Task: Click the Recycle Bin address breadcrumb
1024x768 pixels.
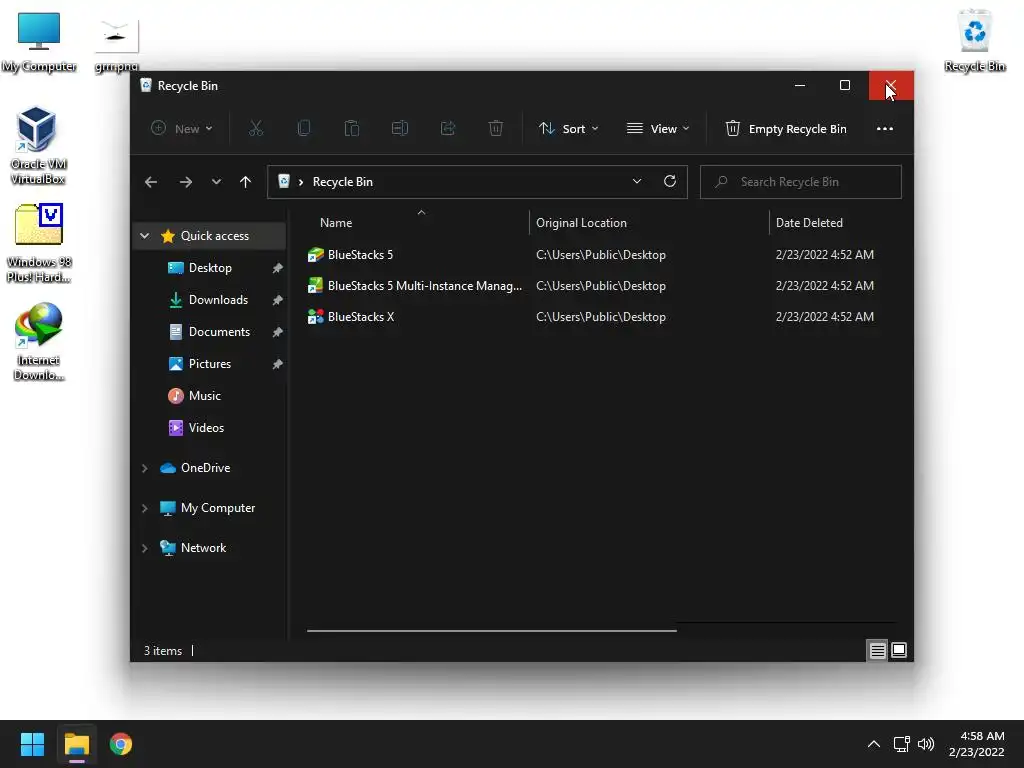Action: 342,182
